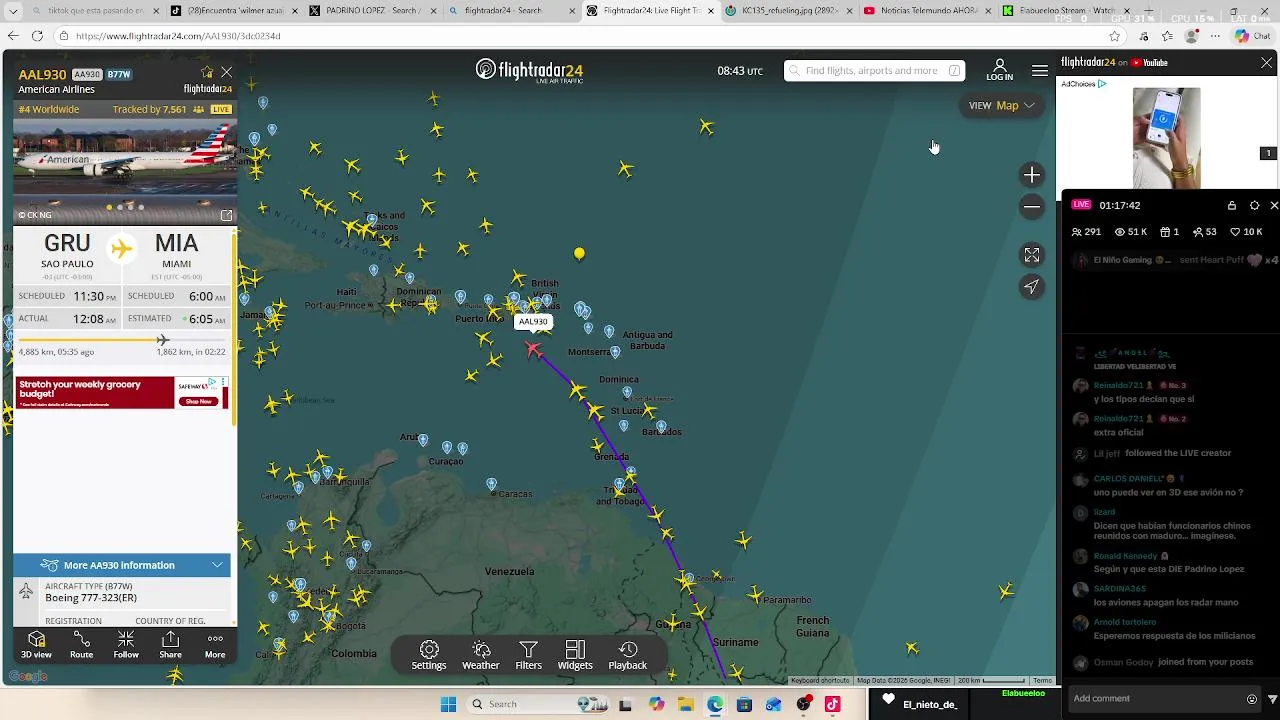Open map Settings
Image resolution: width=1280 pixels, height=720 pixels.
coord(429,656)
